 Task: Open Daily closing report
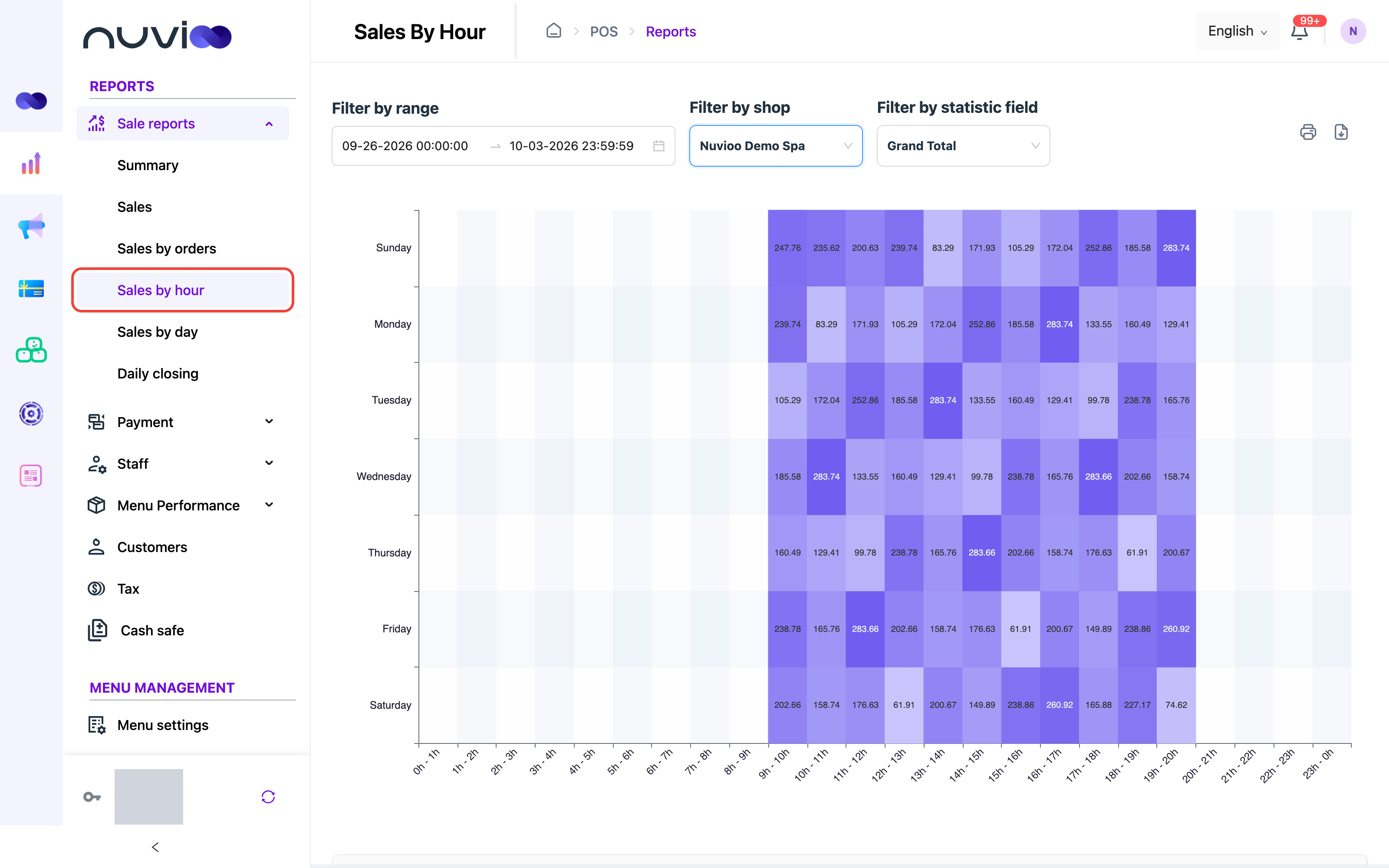point(157,374)
